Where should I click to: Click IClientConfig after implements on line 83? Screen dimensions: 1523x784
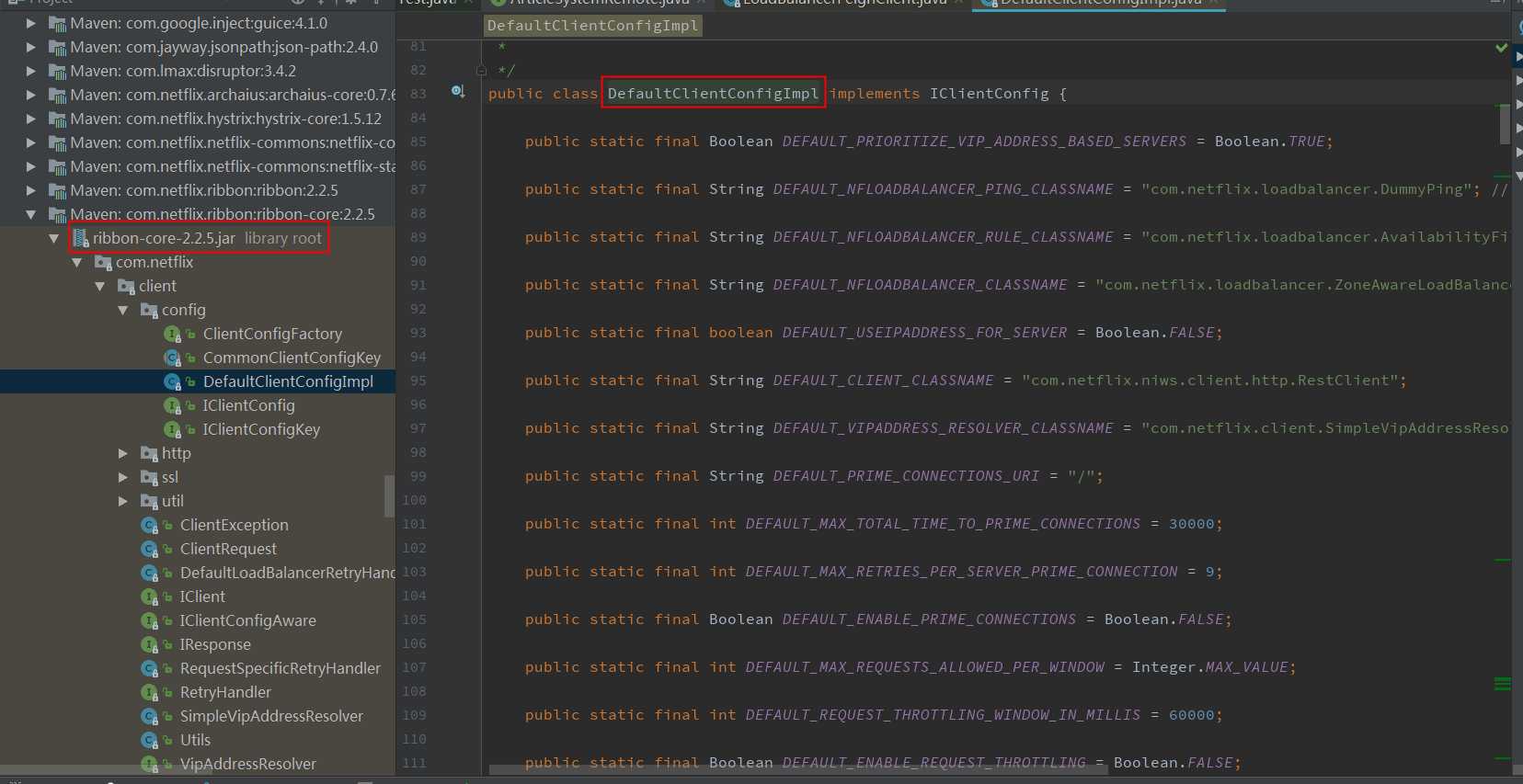(x=989, y=93)
